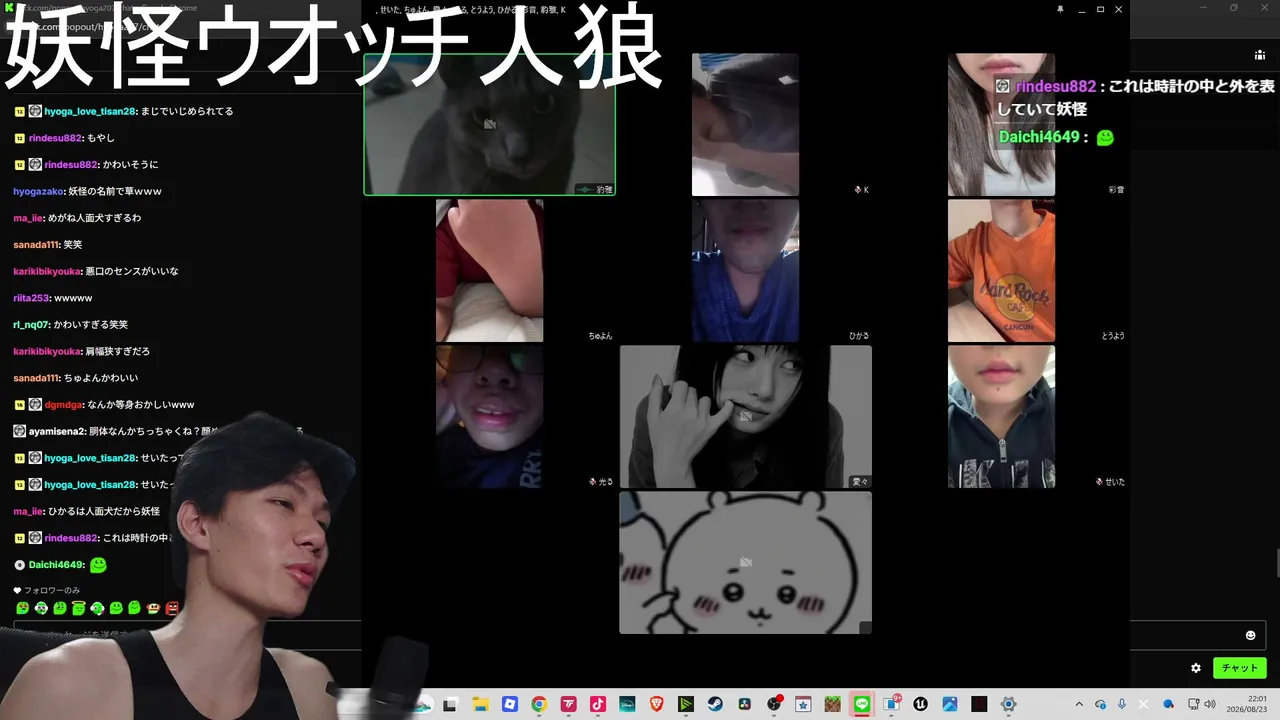Viewport: 1280px width, 720px height.
Task: Open the Photos app in the taskbar
Action: click(x=950, y=704)
